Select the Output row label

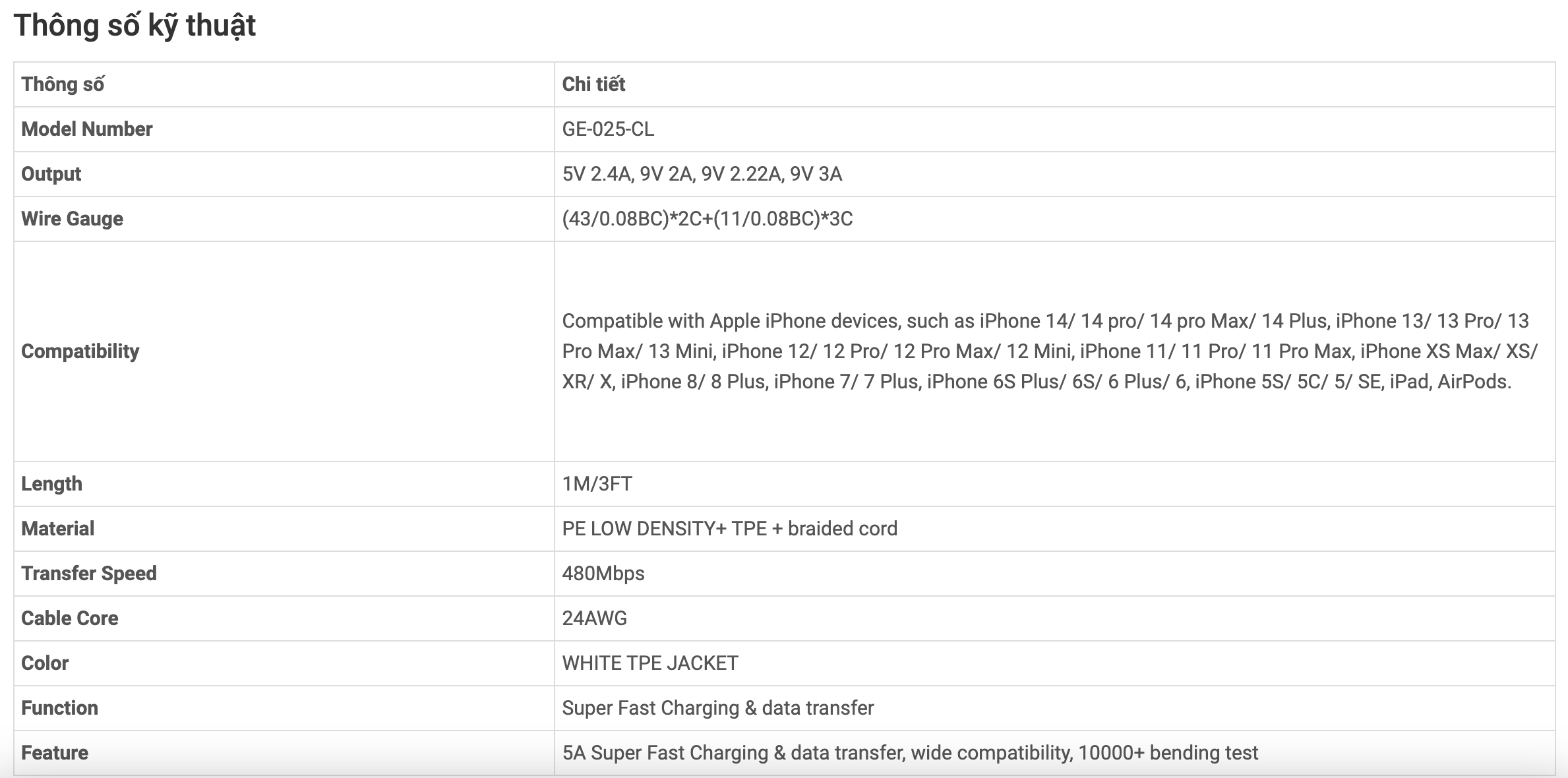point(51,174)
